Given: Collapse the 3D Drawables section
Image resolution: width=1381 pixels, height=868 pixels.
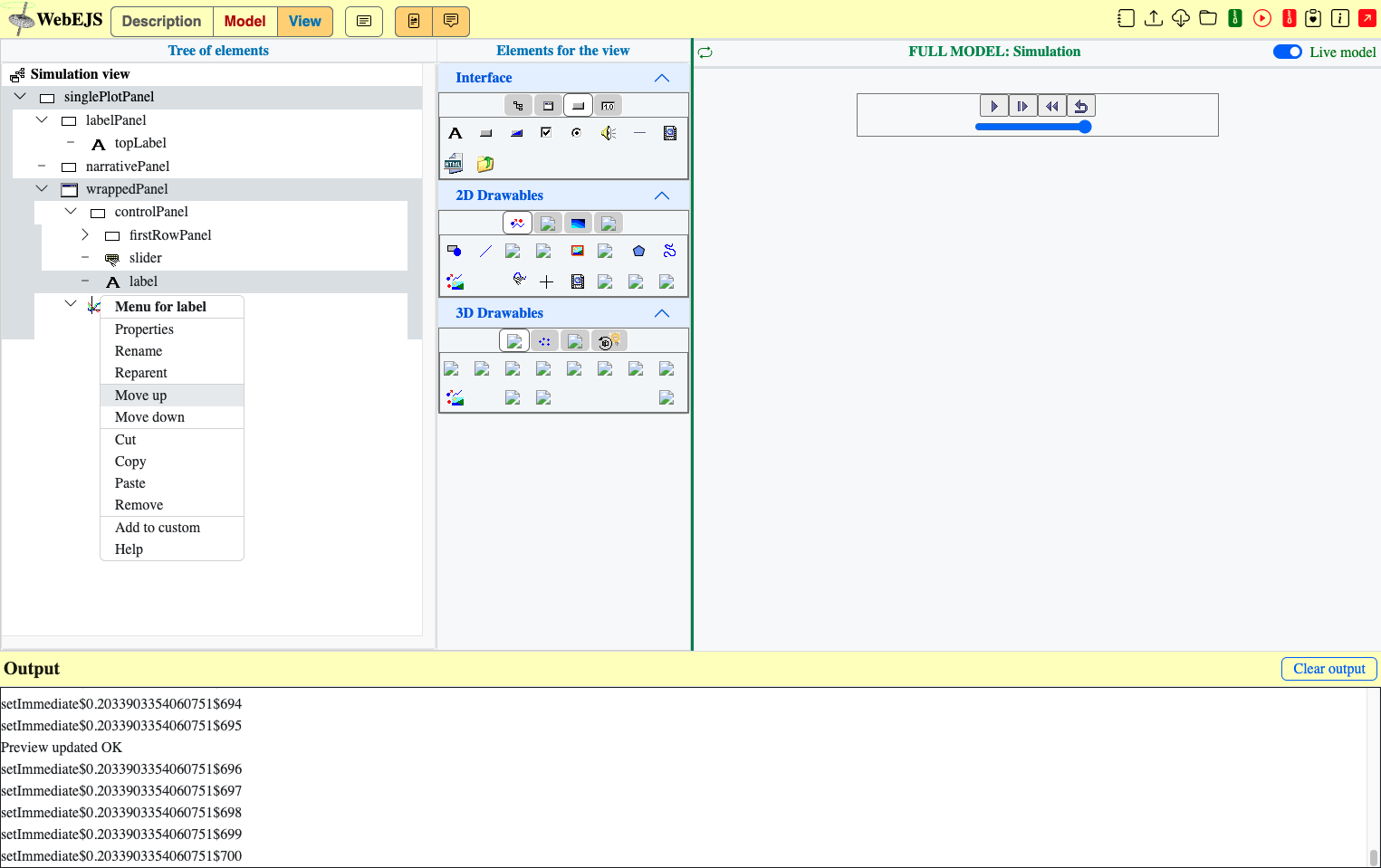Looking at the screenshot, I should [662, 313].
